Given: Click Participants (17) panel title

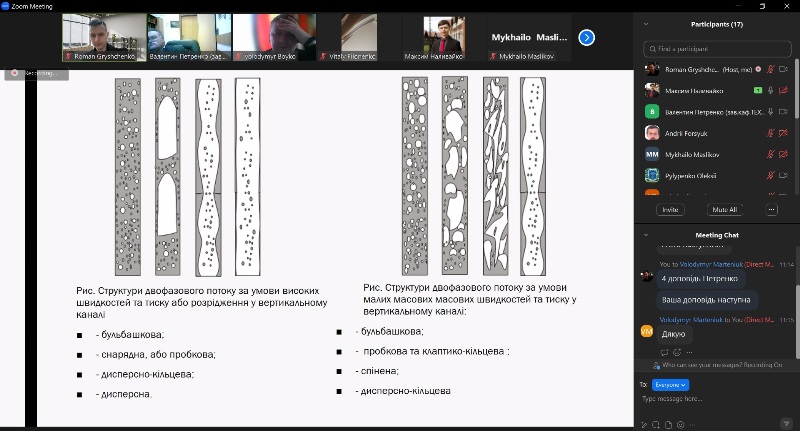Looking at the screenshot, I should [717, 24].
